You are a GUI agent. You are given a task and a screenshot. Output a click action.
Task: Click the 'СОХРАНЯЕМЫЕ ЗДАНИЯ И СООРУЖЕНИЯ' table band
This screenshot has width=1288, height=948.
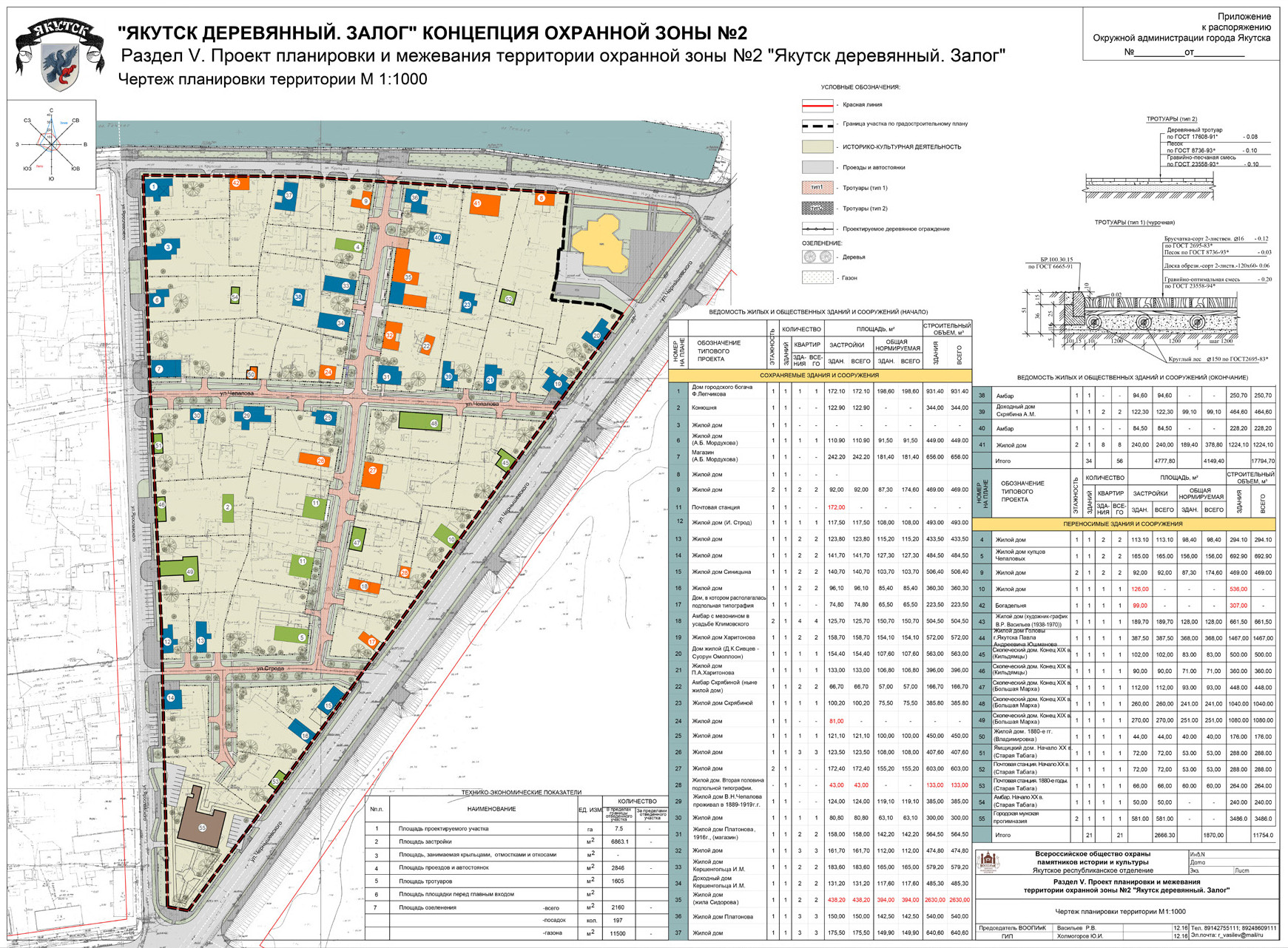click(820, 376)
